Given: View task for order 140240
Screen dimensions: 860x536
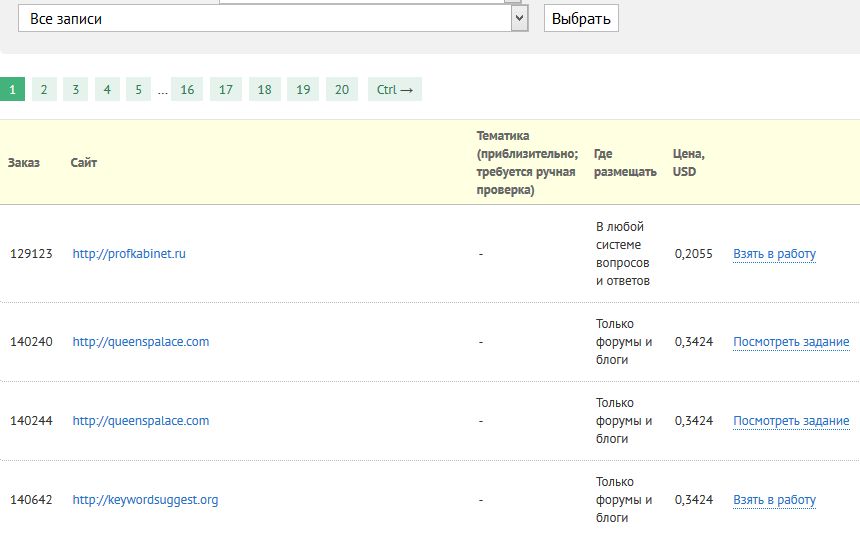Looking at the screenshot, I should [x=791, y=342].
